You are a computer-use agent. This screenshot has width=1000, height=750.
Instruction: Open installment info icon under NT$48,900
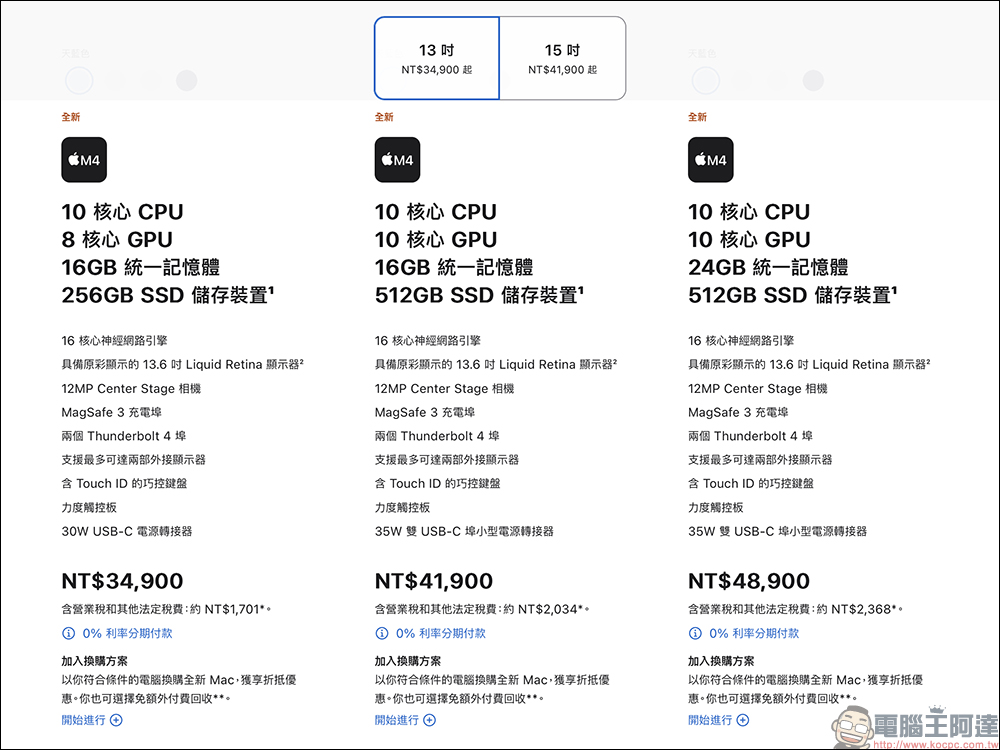(x=695, y=633)
